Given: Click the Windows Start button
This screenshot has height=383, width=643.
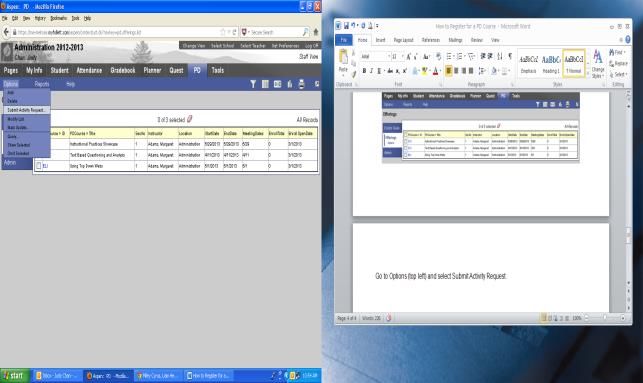Looking at the screenshot, I should pyautogui.click(x=15, y=375).
